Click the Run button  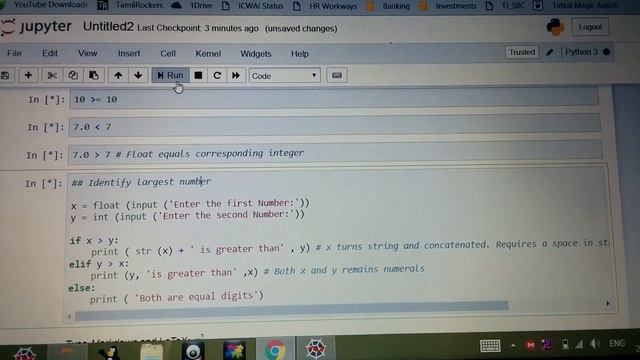[x=171, y=75]
